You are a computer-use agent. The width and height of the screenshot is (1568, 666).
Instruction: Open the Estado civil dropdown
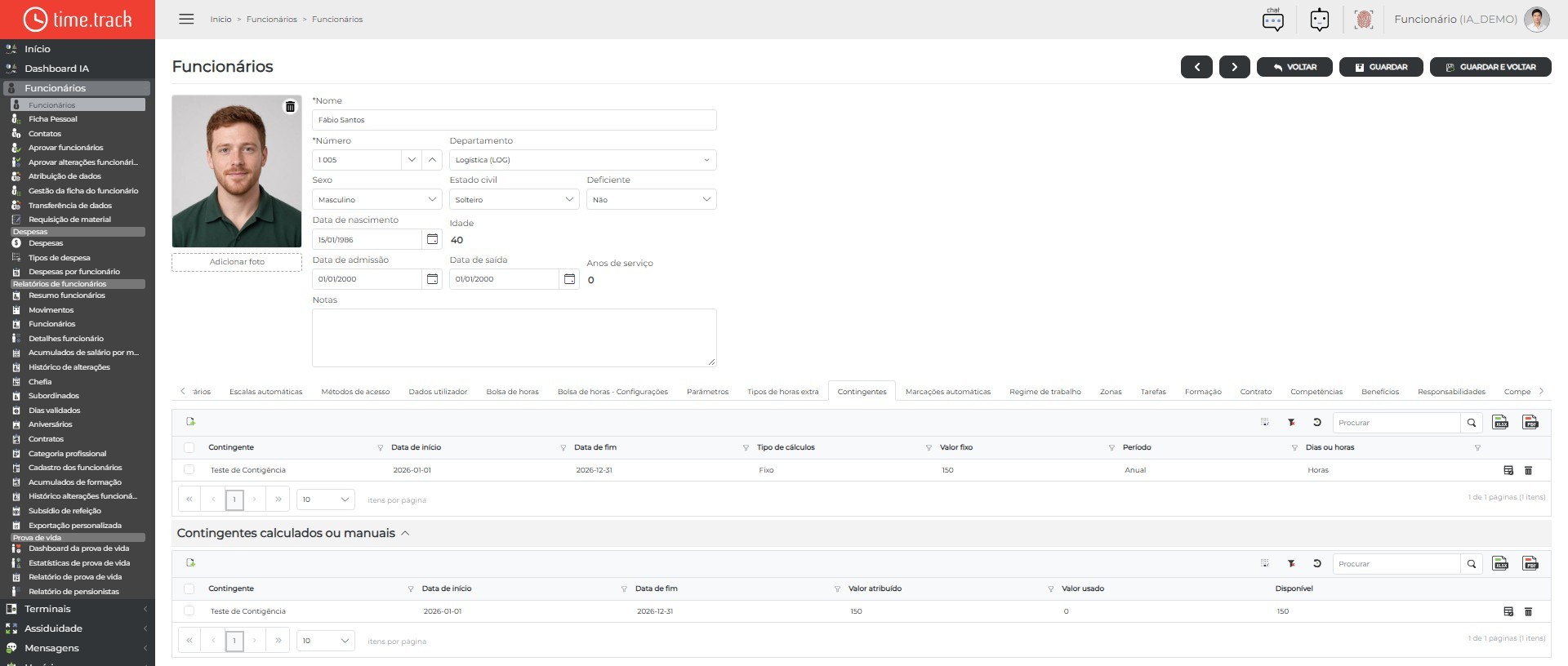[514, 199]
